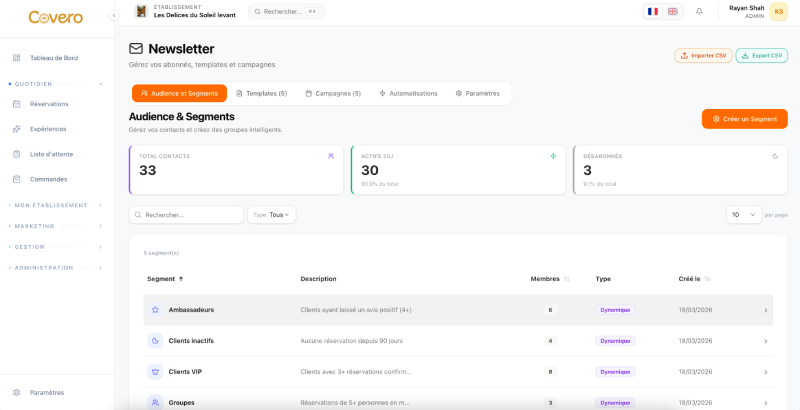The image size is (800, 410).
Task: Switch language to French flag
Action: (653, 11)
